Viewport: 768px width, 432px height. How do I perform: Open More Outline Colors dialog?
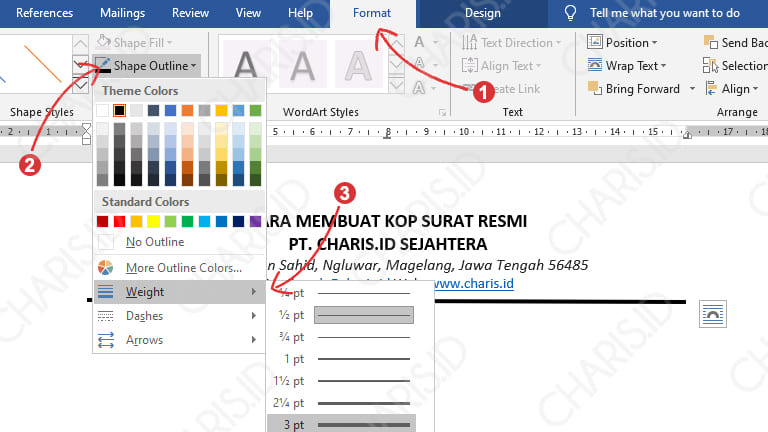tap(179, 268)
